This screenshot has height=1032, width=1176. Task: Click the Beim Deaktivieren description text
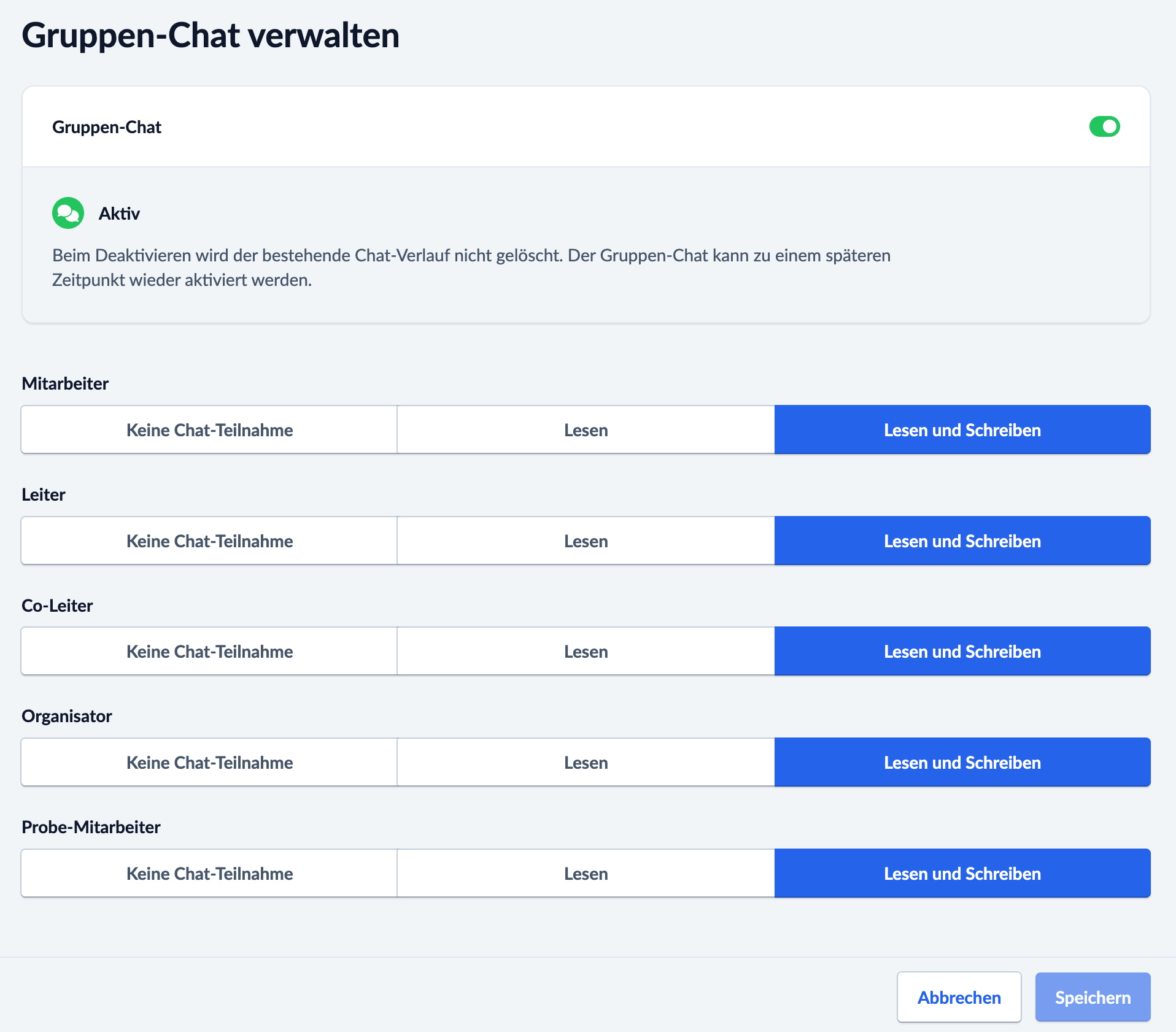[x=471, y=268]
